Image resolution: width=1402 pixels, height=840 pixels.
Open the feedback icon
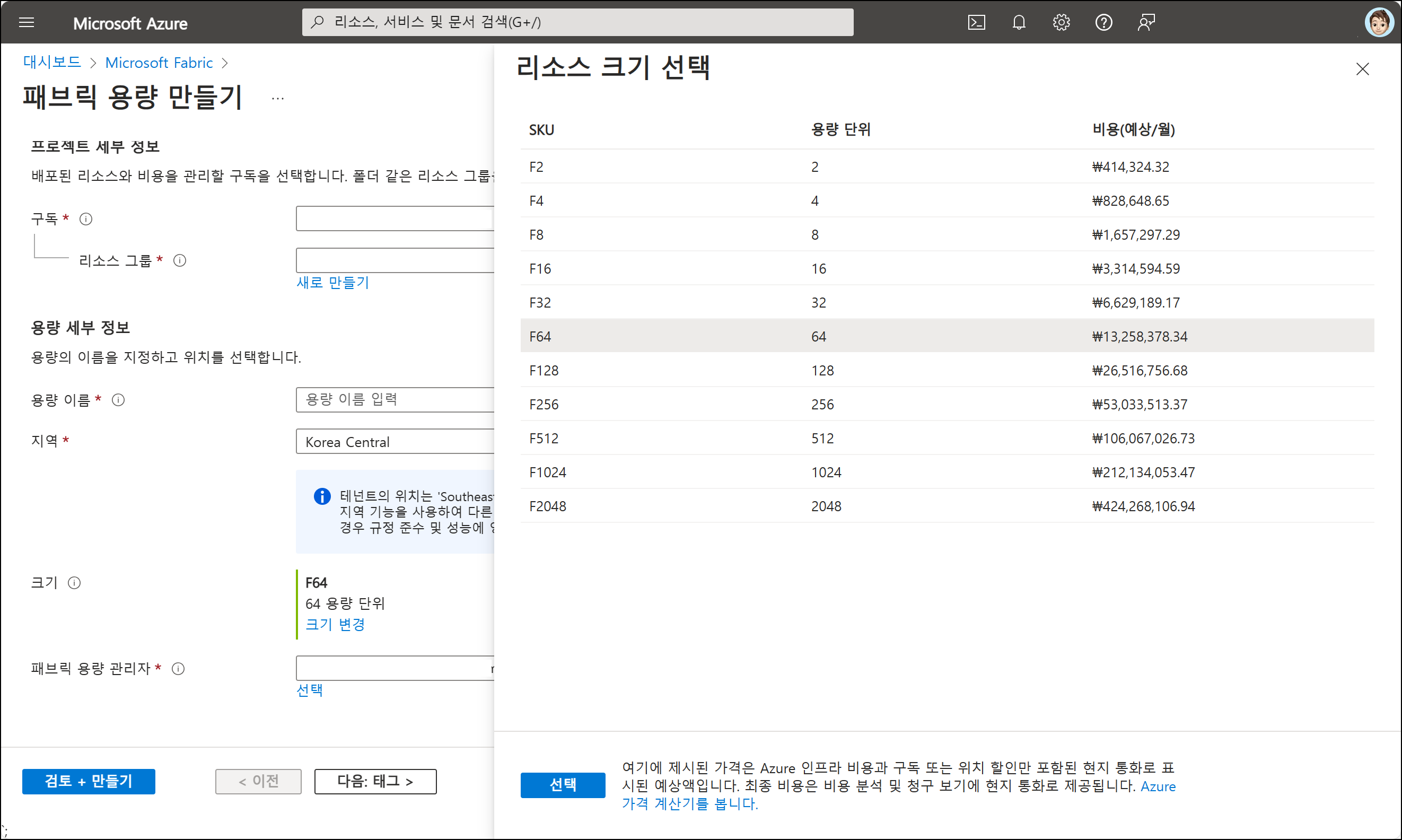click(1146, 23)
